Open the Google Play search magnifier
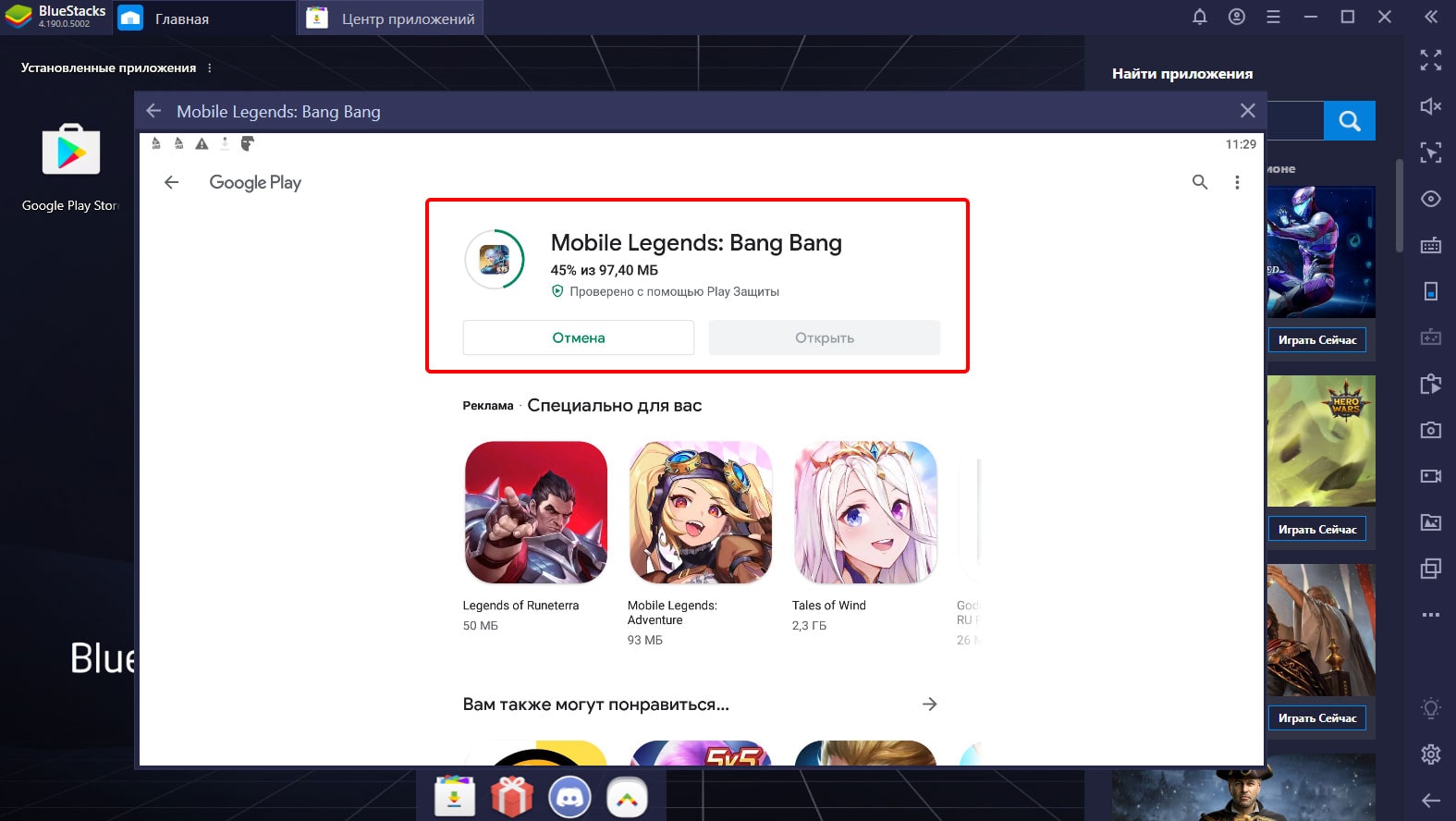This screenshot has height=821, width=1456. [x=1199, y=182]
